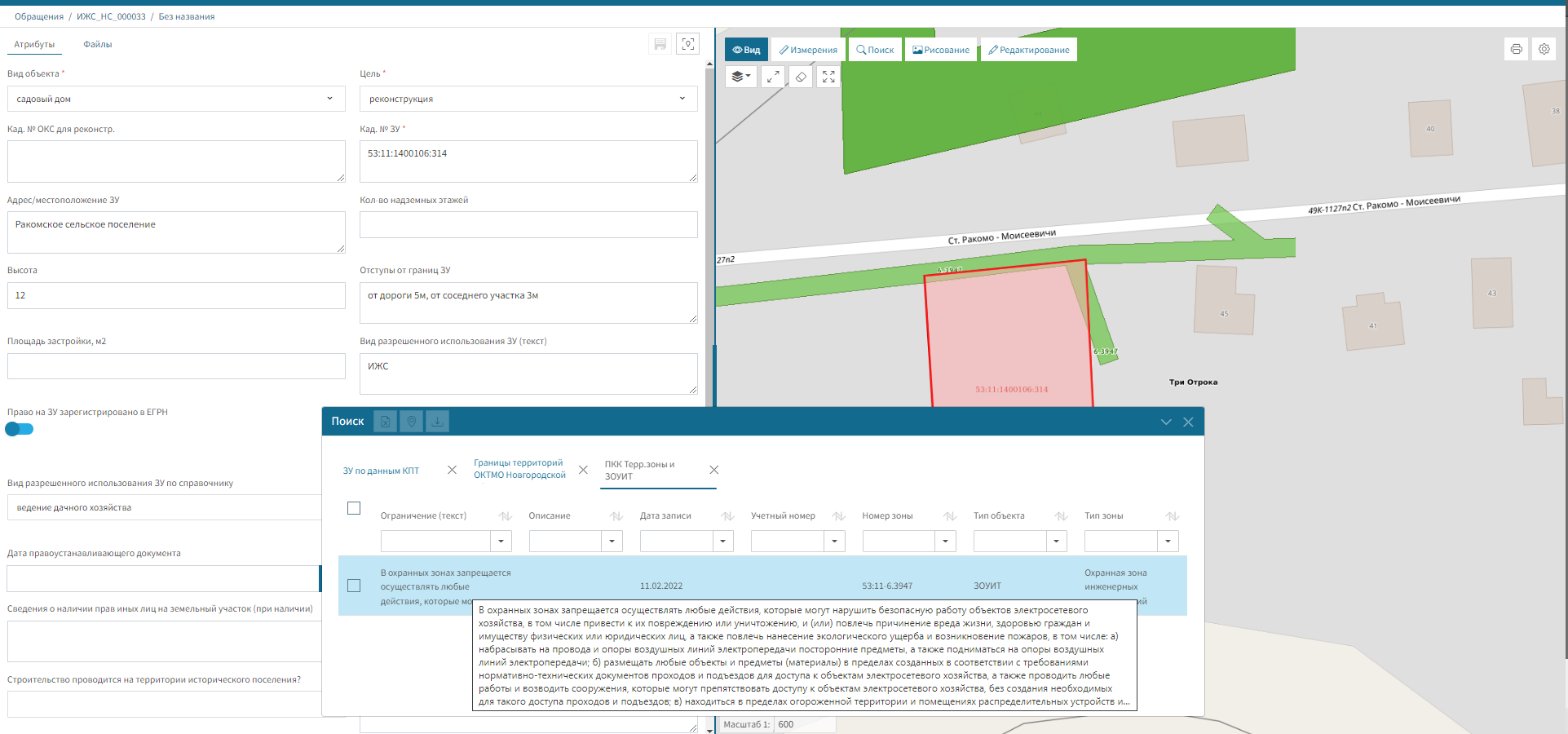
Task: Click the locate object on map icon
Action: coord(688,44)
